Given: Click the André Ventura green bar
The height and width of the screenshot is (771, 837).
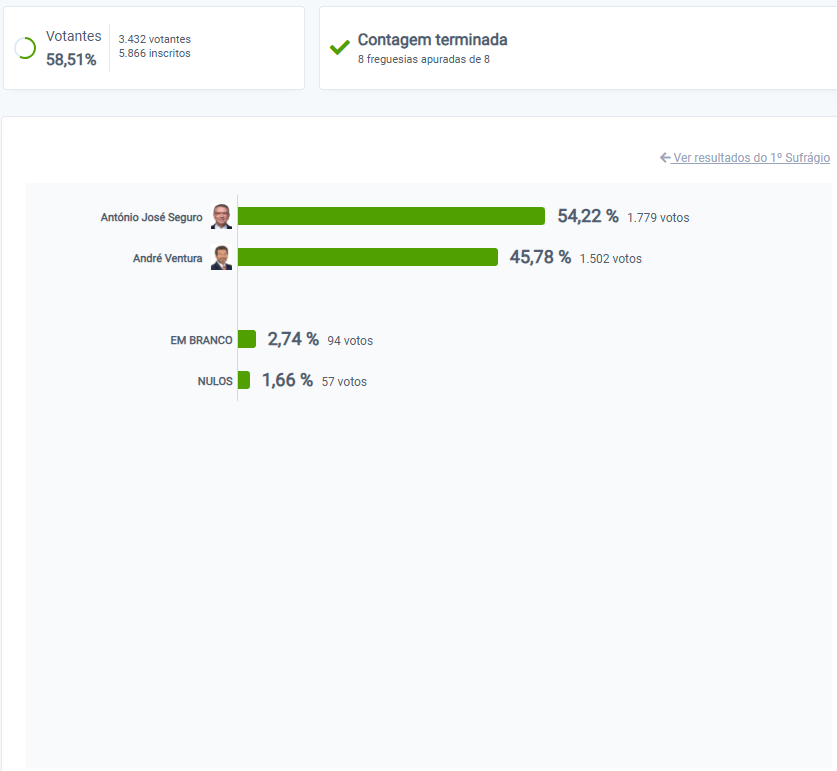Looking at the screenshot, I should 368,257.
